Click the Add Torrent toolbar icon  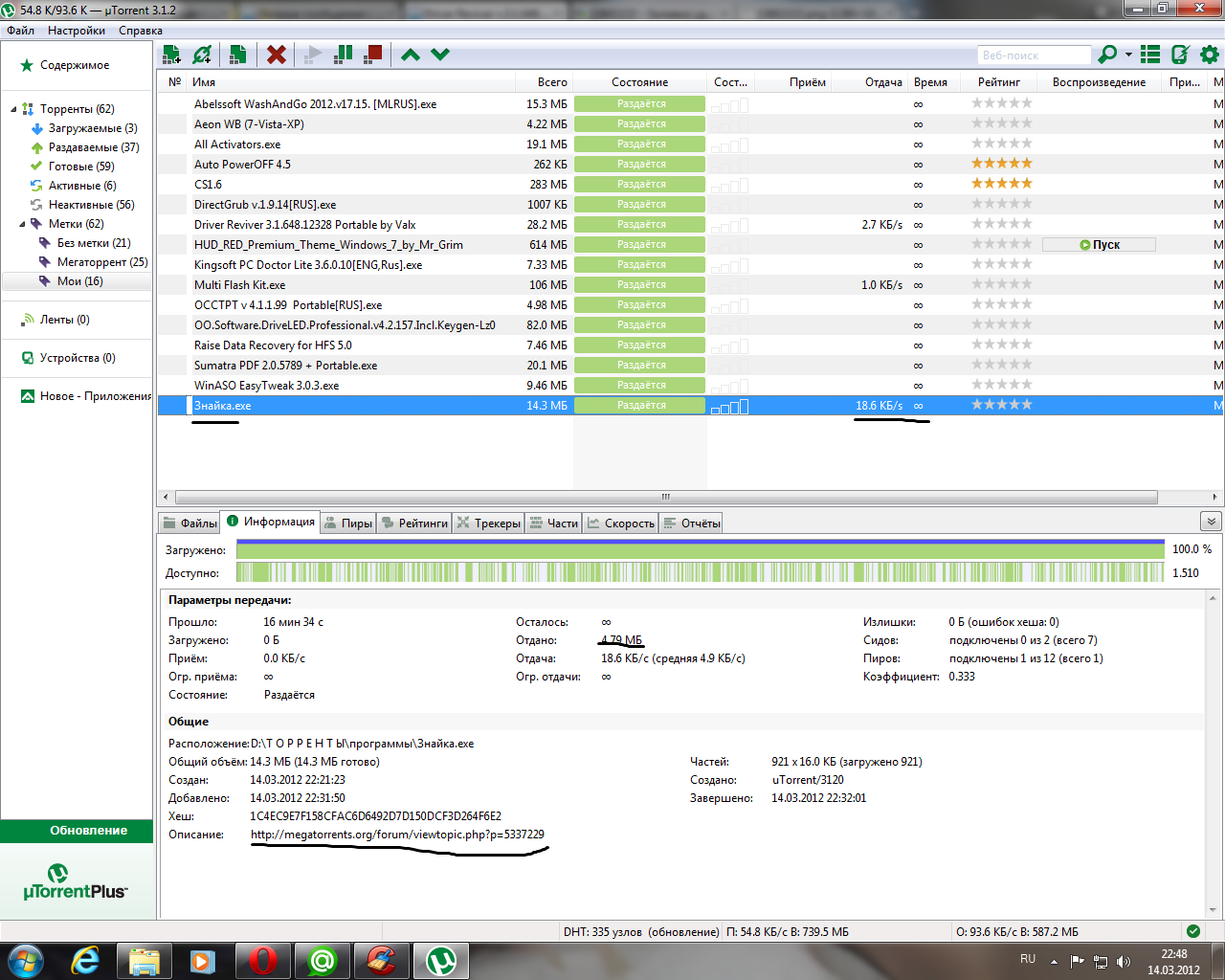[x=172, y=55]
